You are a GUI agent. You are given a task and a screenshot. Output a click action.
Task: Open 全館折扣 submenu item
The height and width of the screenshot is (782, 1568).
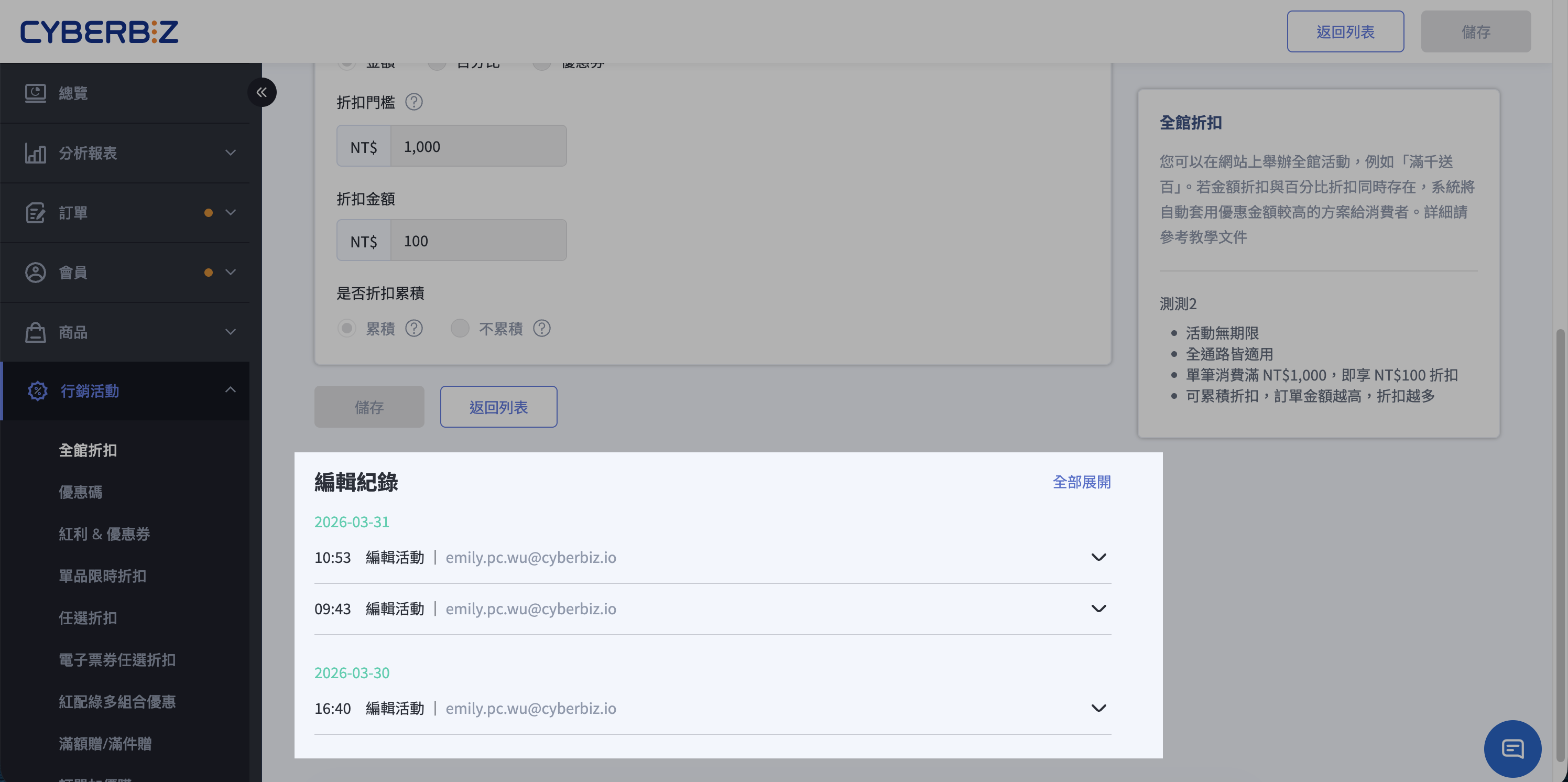point(88,450)
